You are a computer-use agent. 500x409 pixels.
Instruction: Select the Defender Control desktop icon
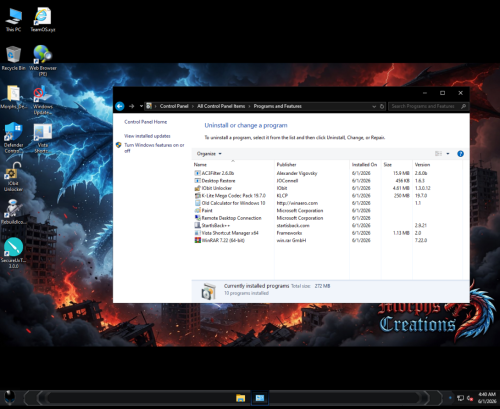pyautogui.click(x=14, y=138)
